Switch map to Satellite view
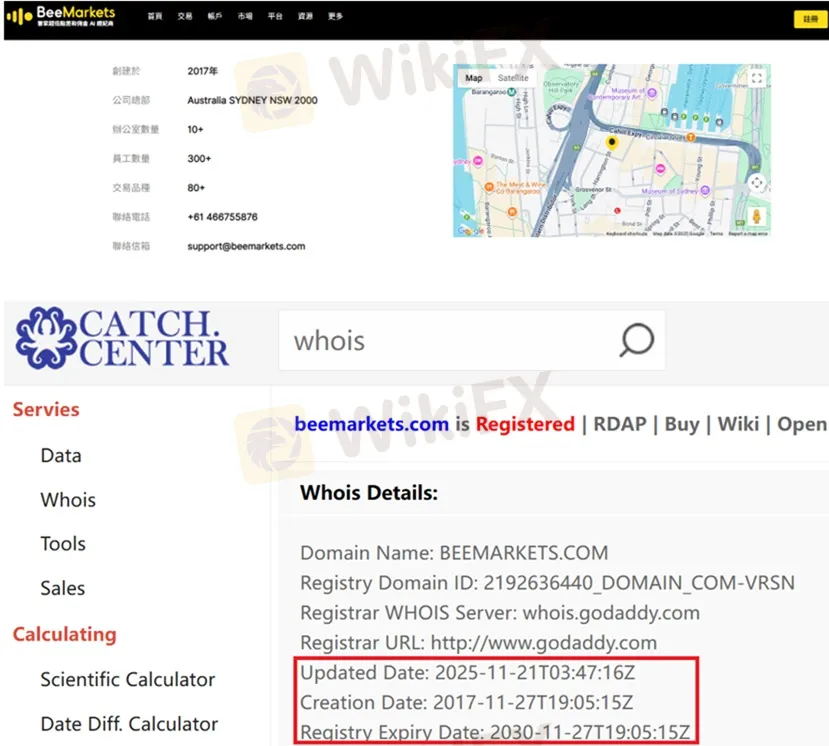 (513, 78)
